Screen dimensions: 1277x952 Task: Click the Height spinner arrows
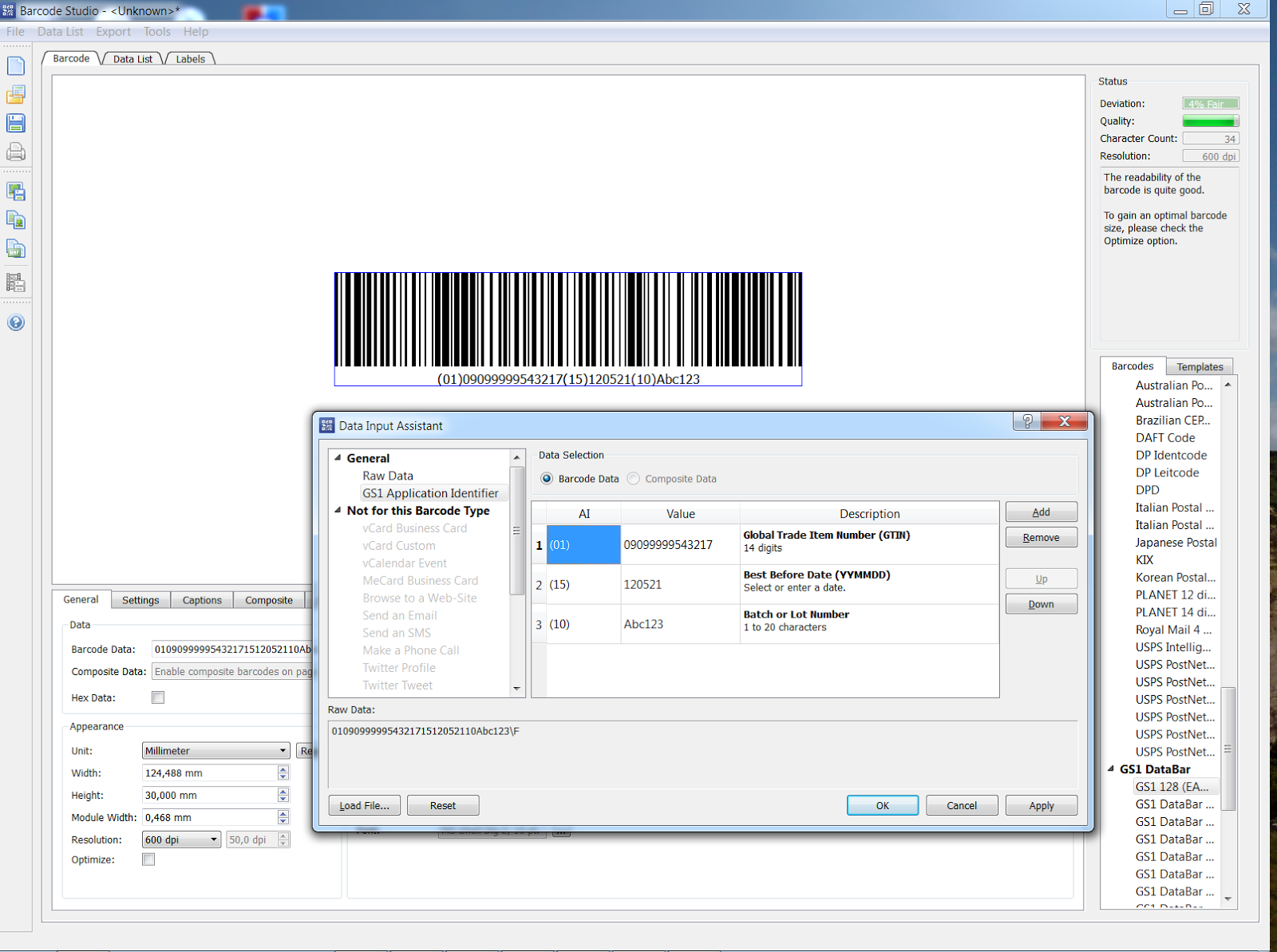coord(283,795)
